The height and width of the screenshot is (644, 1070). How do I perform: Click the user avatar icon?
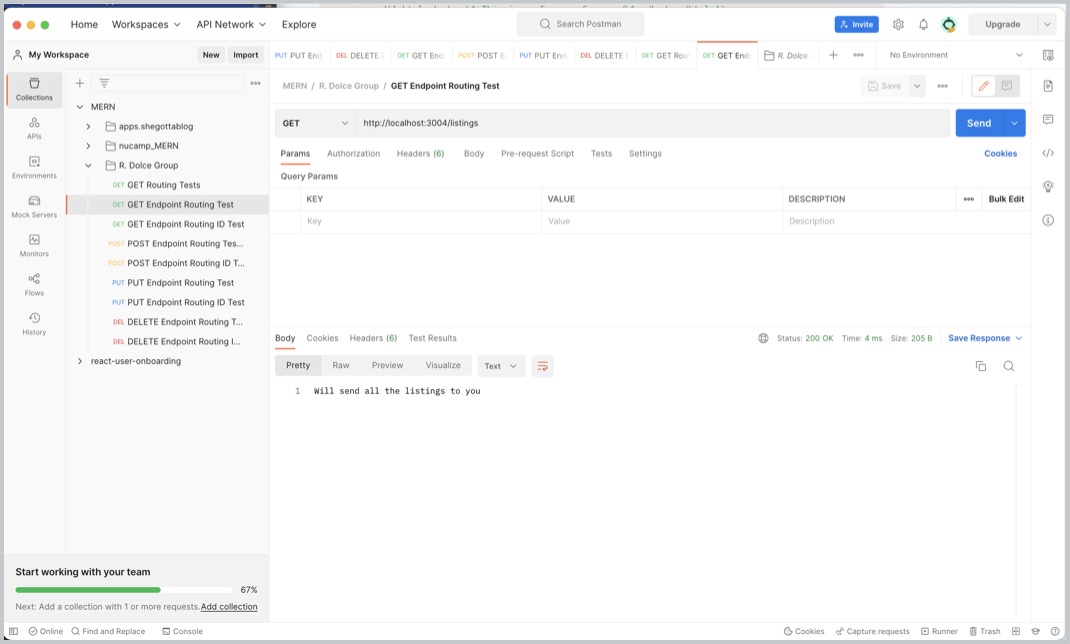click(x=949, y=25)
